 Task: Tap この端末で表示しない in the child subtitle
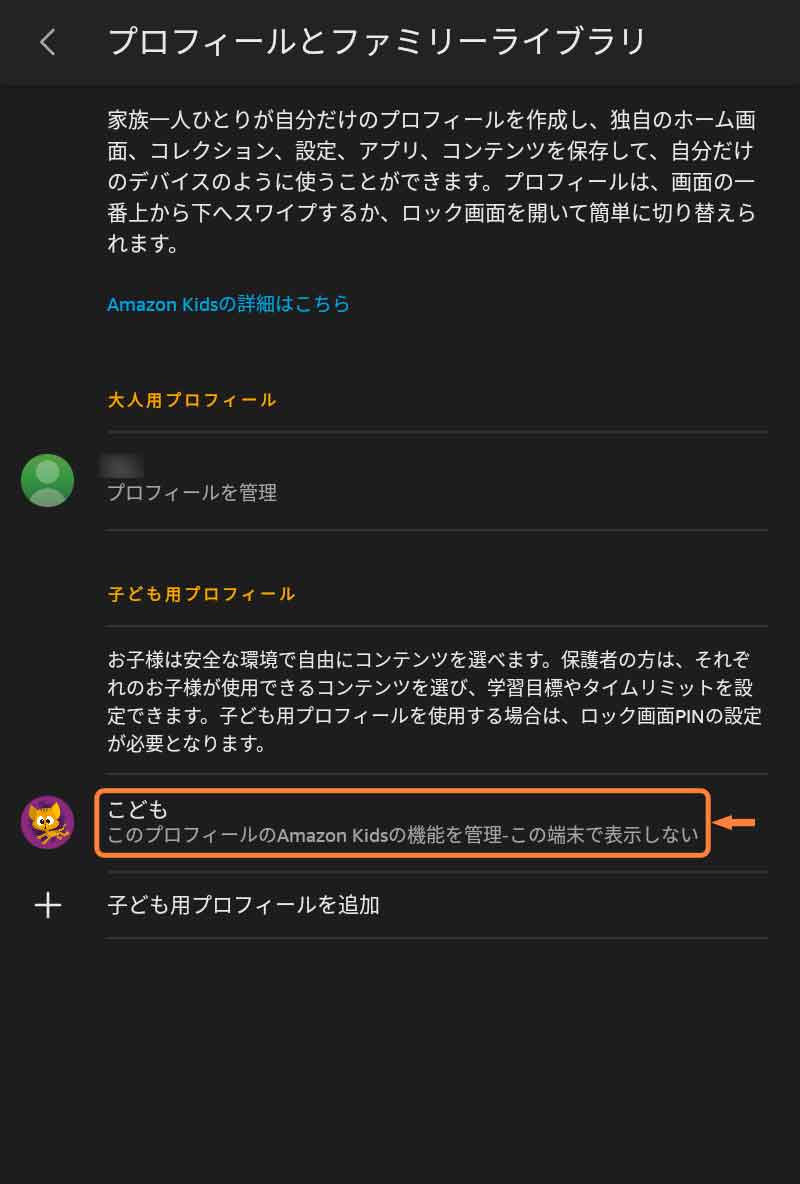[x=604, y=835]
